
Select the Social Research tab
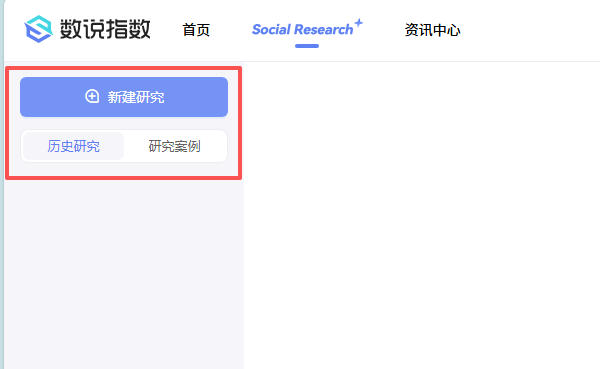307,29
